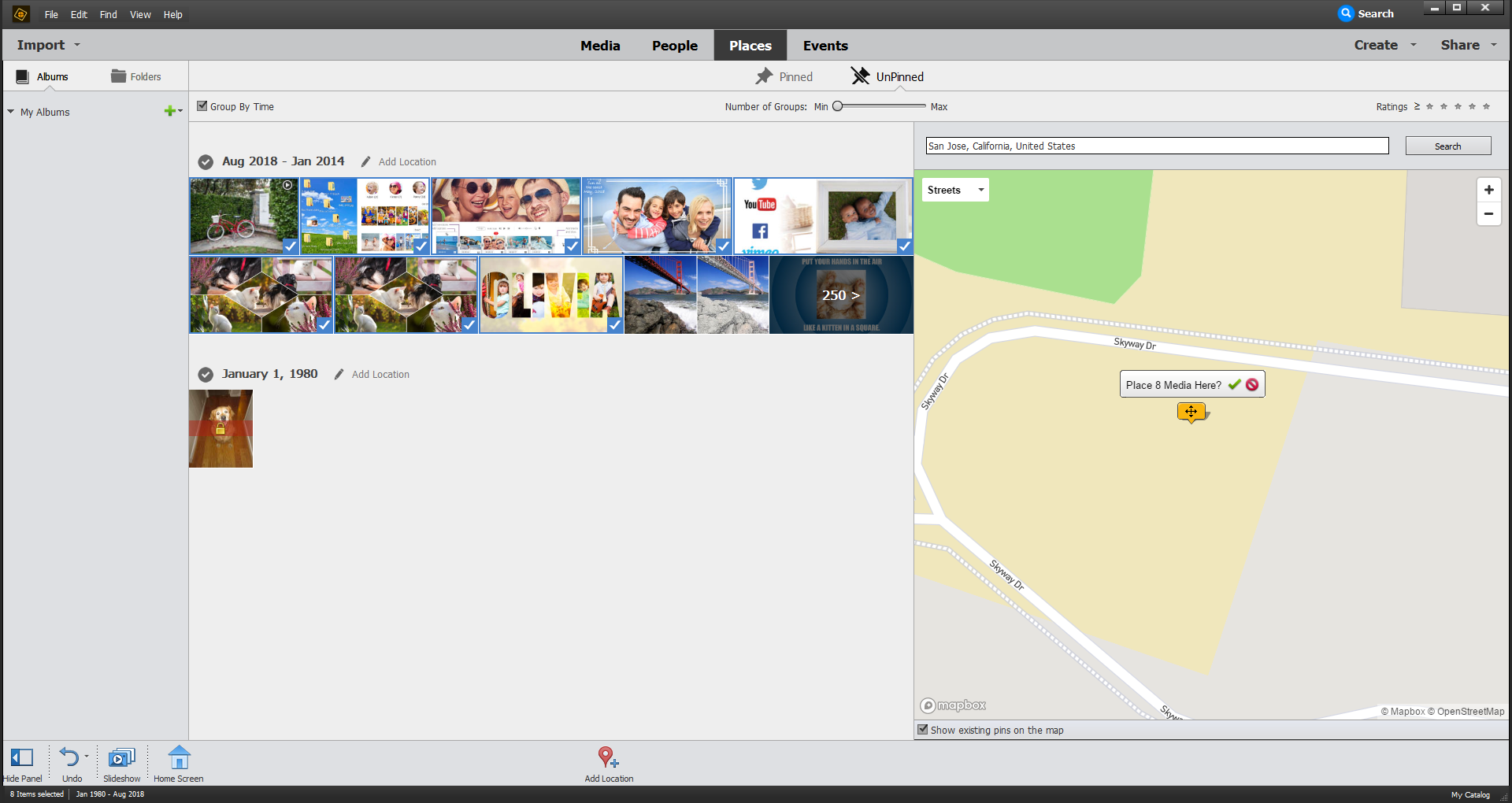Click the Number of Groups slider handle
The width and height of the screenshot is (1512, 803).
pyautogui.click(x=838, y=106)
